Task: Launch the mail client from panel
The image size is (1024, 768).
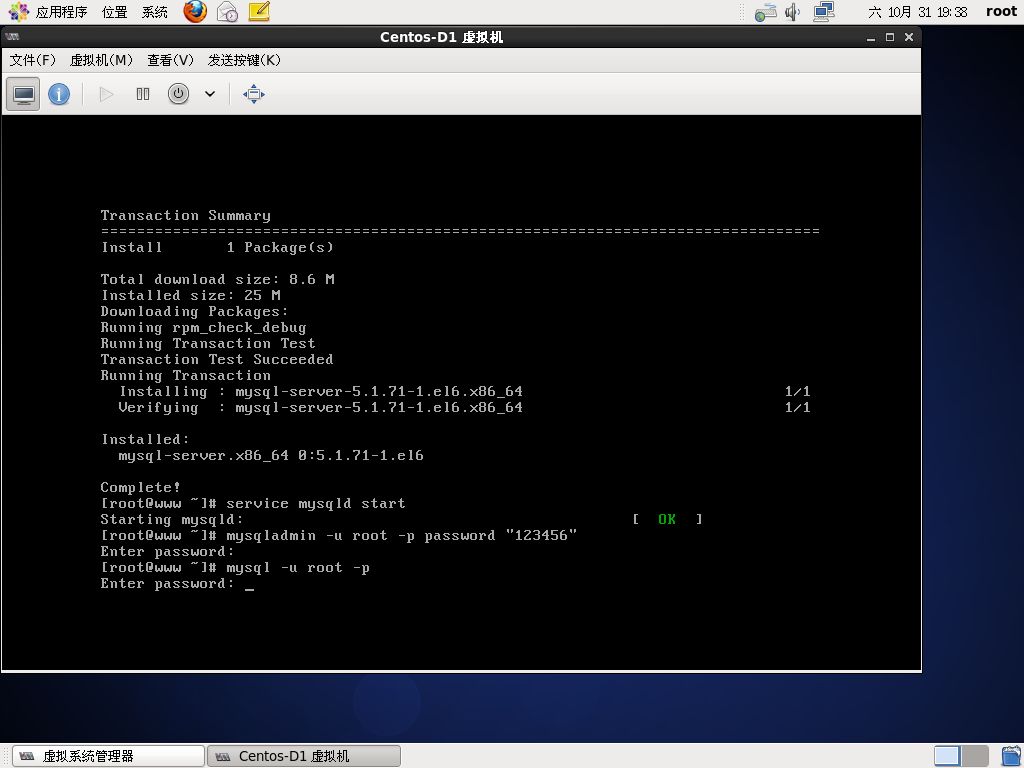Action: (x=227, y=12)
